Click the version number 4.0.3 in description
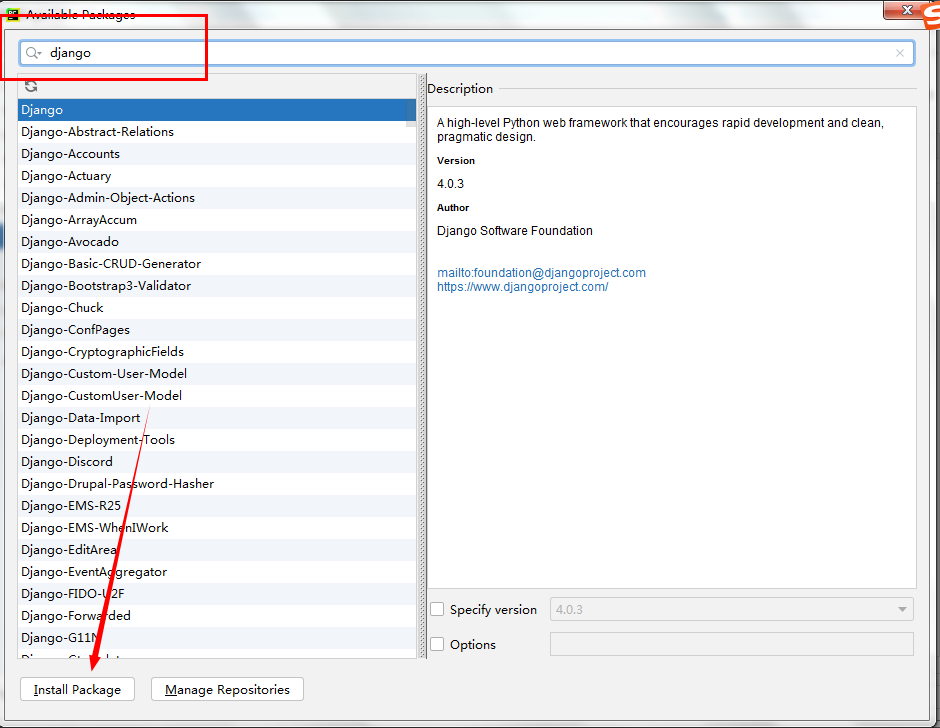The width and height of the screenshot is (940, 728). (x=450, y=184)
